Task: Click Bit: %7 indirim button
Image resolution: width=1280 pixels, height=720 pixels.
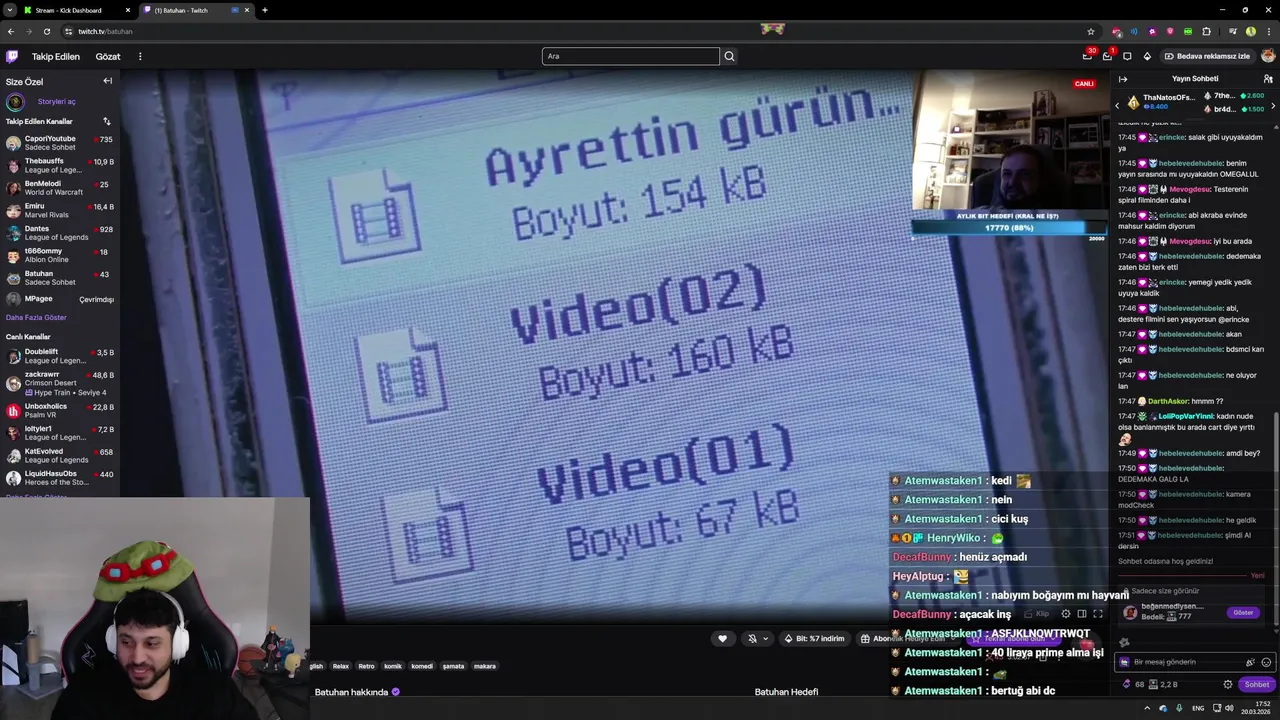Action: coord(814,638)
